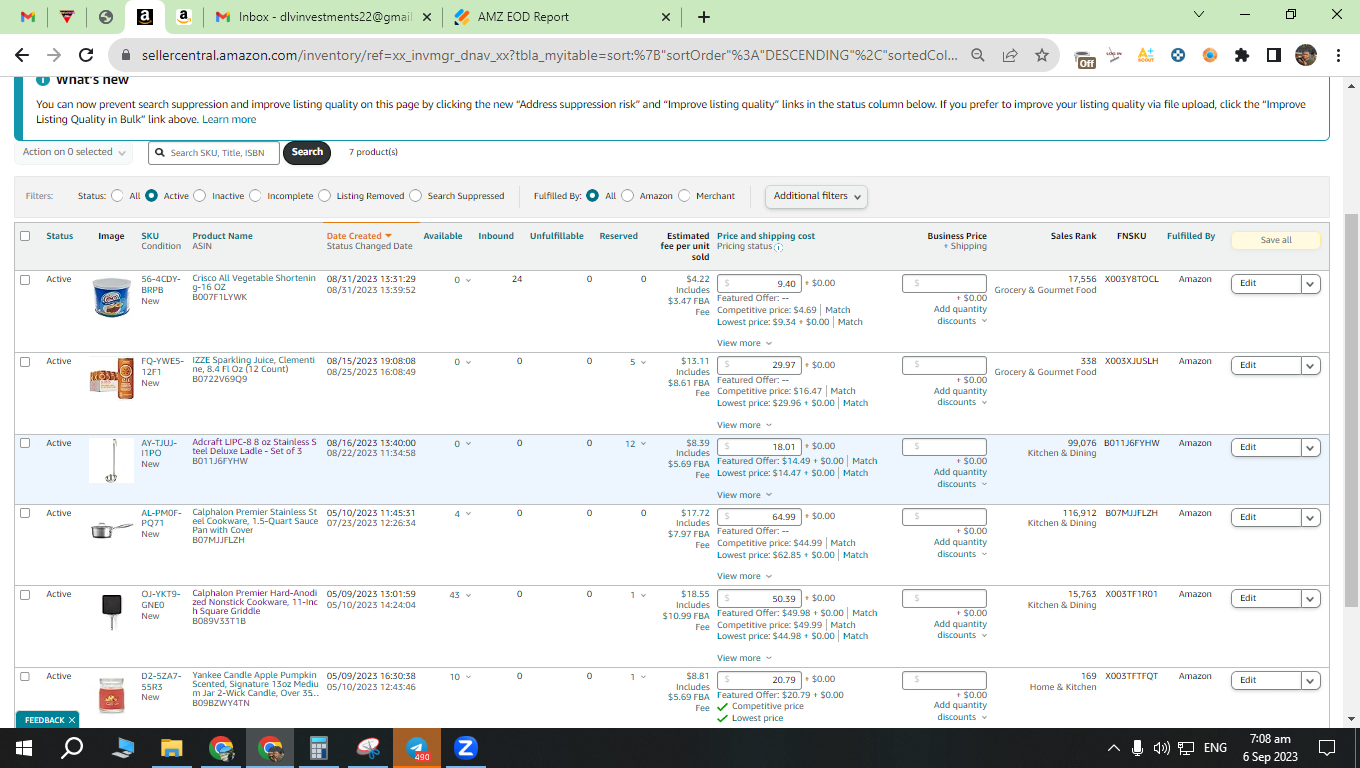The height and width of the screenshot is (768, 1360).
Task: Open the Action on 0 selected dropdown
Action: click(x=74, y=152)
